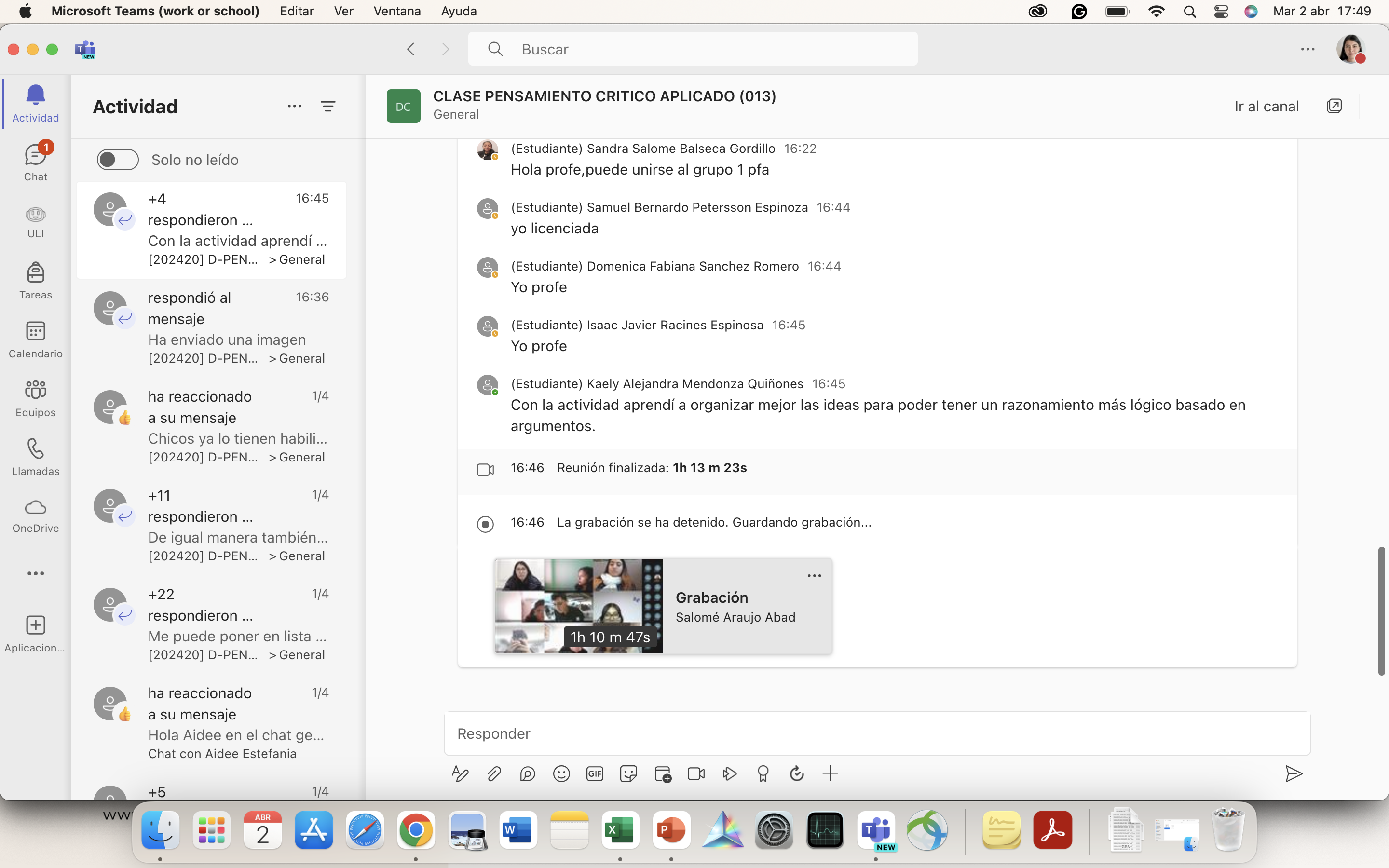Pop out conversation in new window
Screen dimensions: 1389x868
1334,106
